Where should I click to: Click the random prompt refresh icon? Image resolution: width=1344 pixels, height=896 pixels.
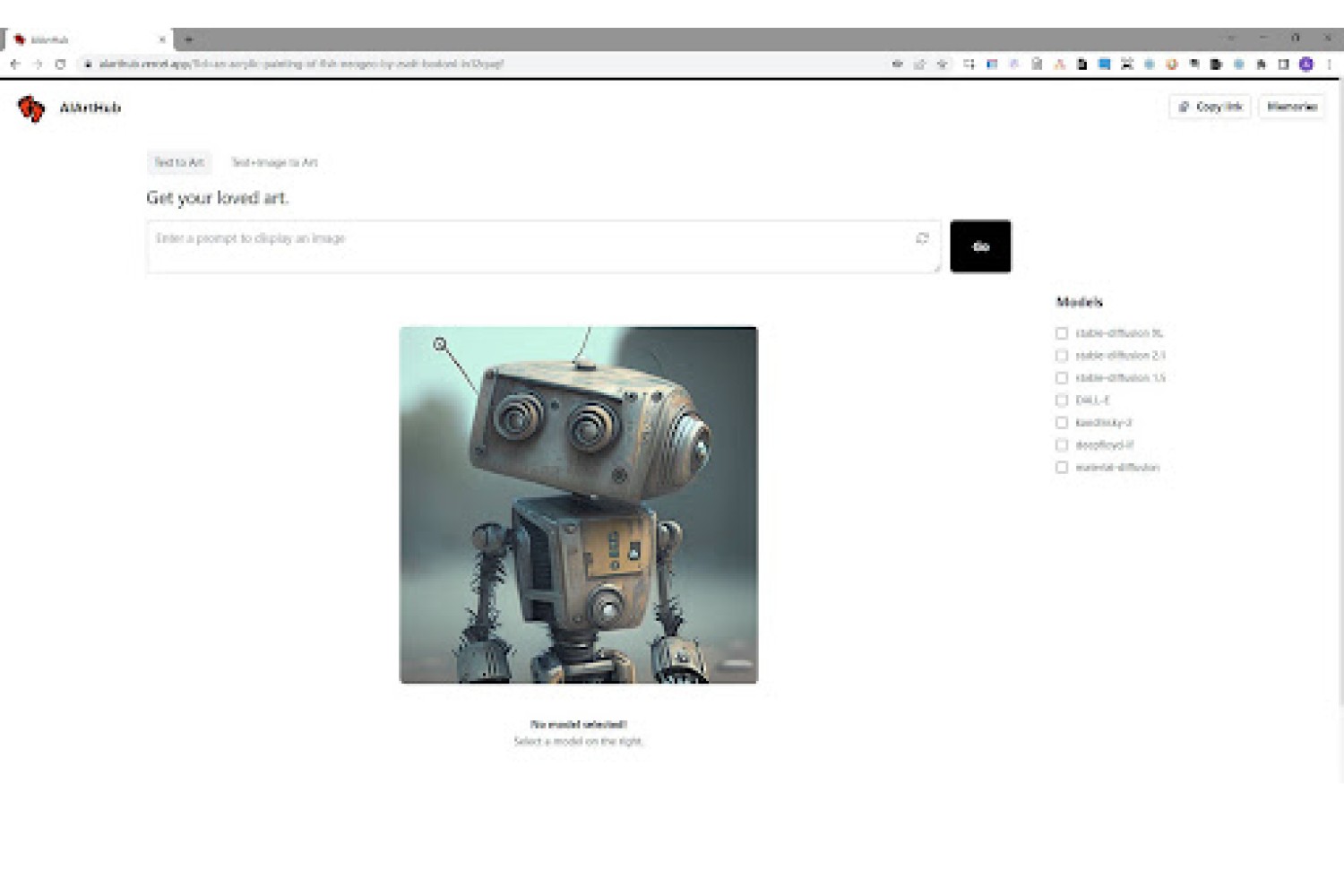[922, 238]
